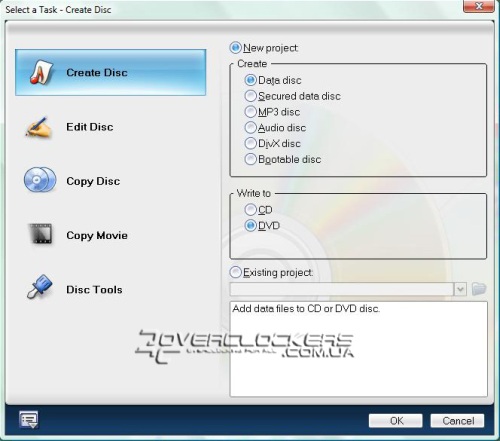The image size is (500, 441).
Task: Select the MP3 disc option
Action: pos(250,112)
